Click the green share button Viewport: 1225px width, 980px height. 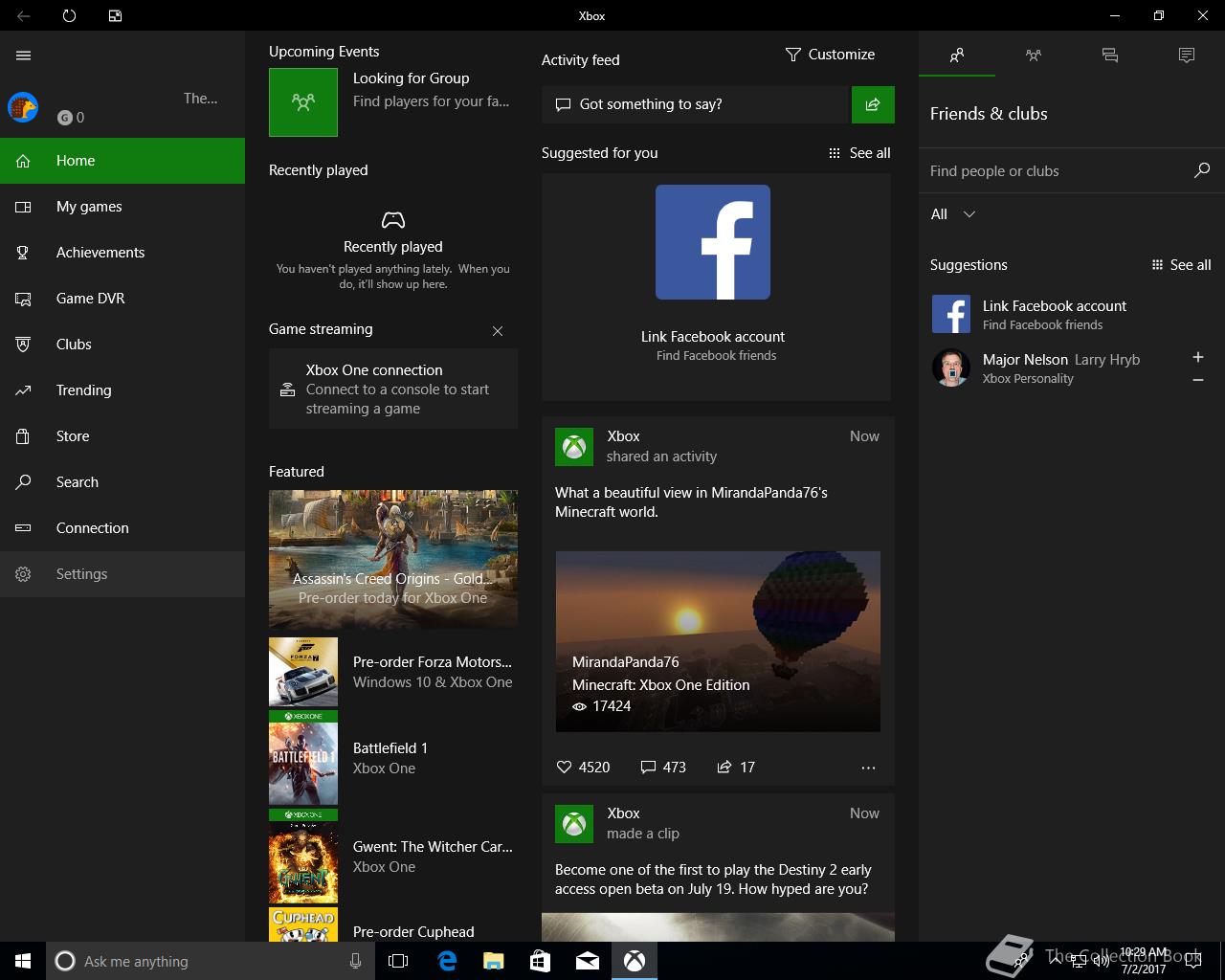[x=873, y=104]
